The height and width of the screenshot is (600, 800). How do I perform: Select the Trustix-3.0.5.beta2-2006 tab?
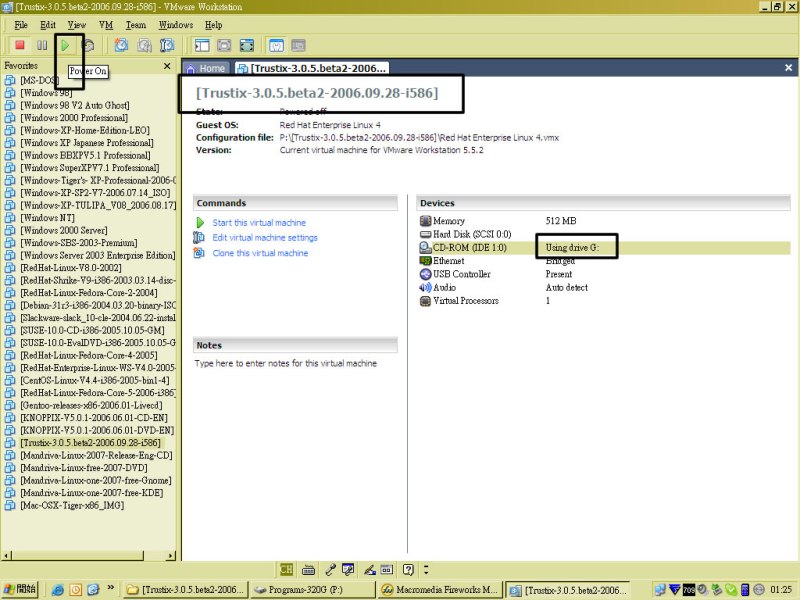(x=312, y=68)
